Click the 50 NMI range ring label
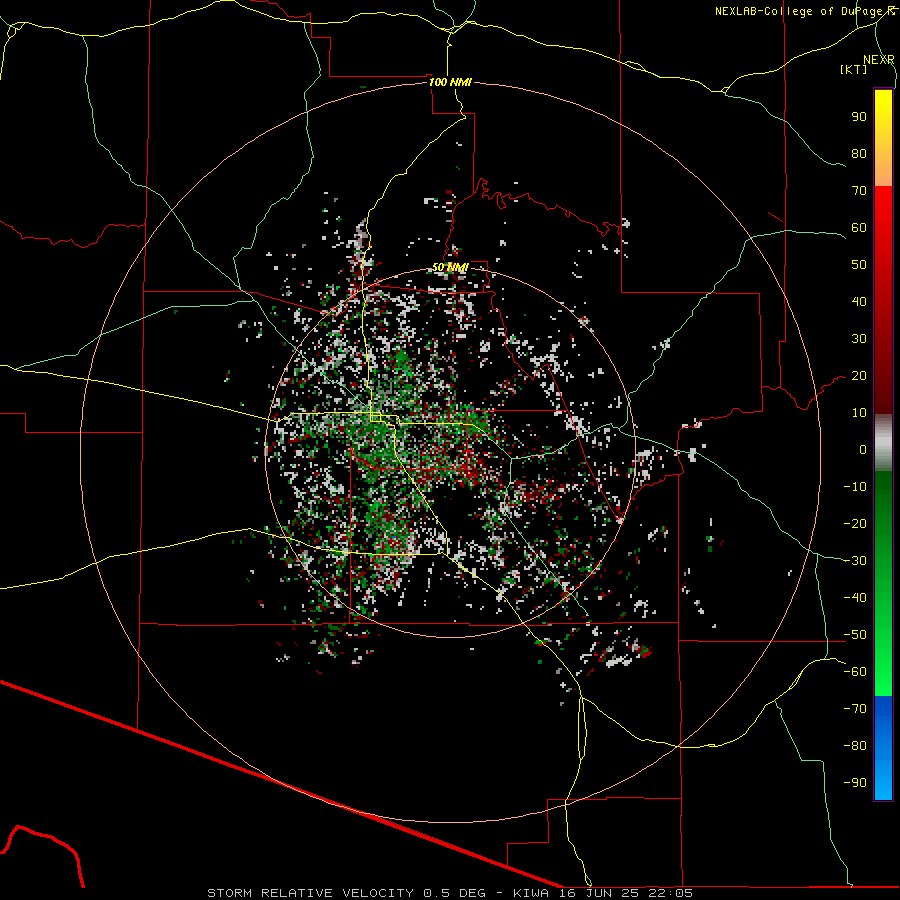 click(450, 267)
